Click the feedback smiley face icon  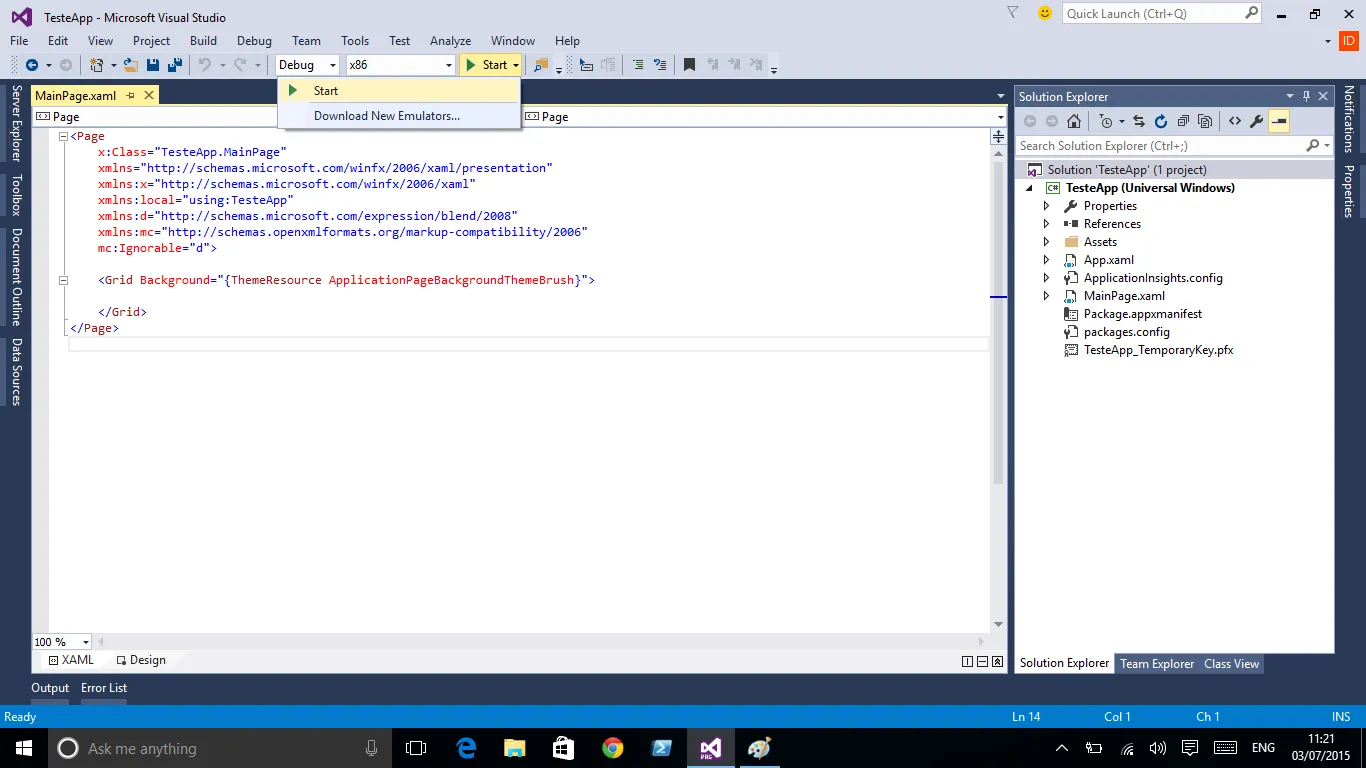pyautogui.click(x=1045, y=13)
